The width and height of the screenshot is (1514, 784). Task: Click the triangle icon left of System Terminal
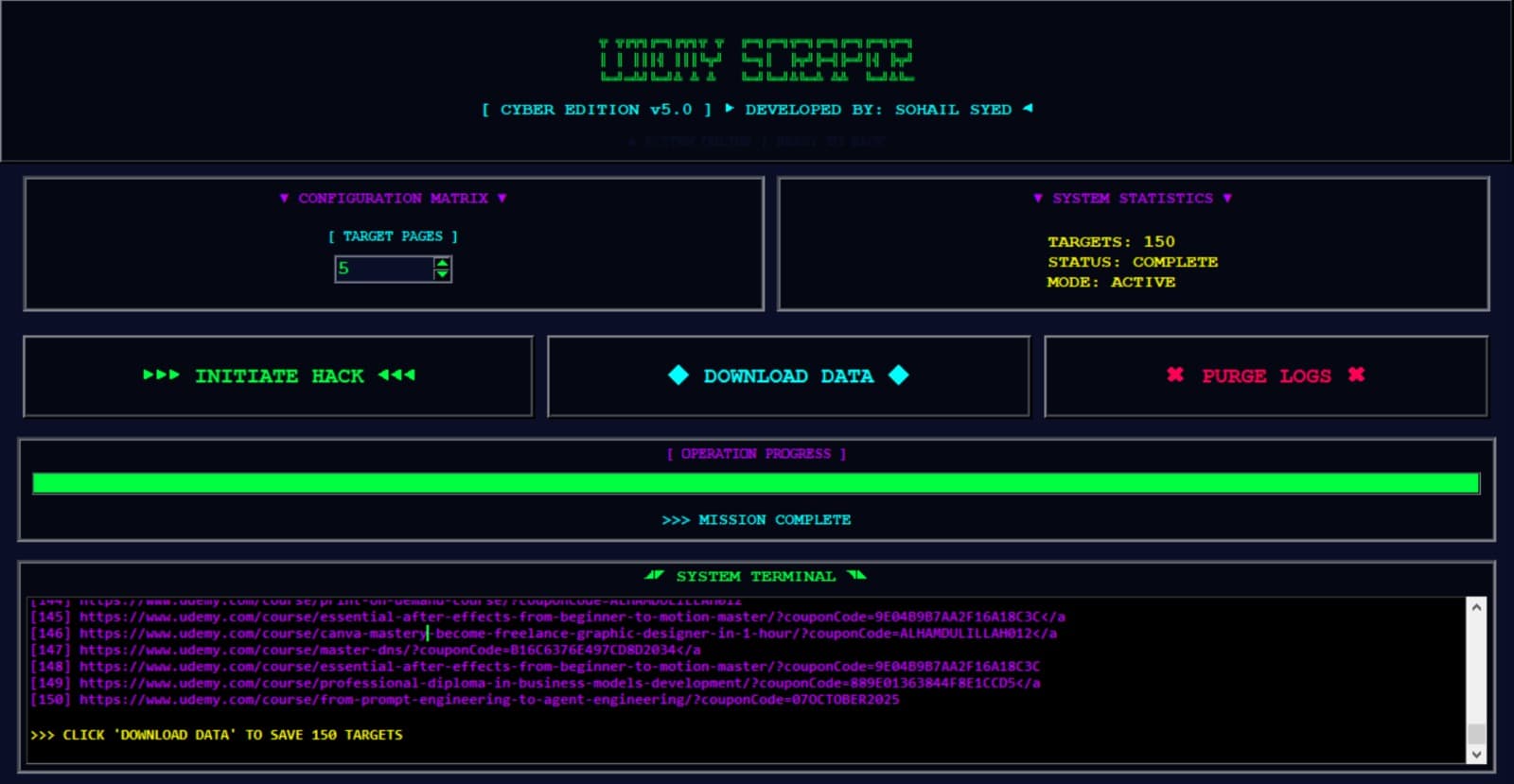pos(654,575)
